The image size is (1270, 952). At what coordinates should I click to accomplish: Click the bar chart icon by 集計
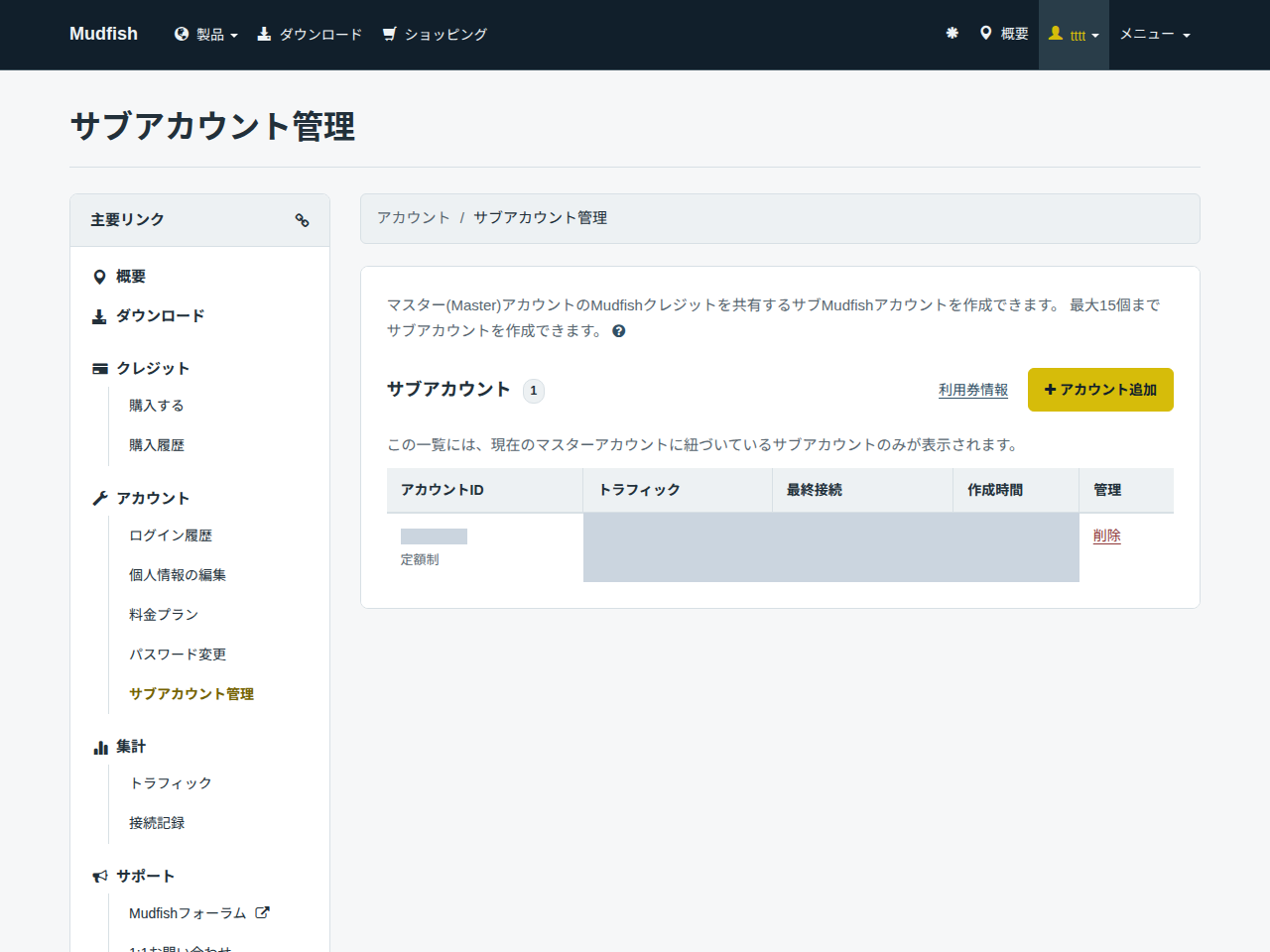click(100, 747)
